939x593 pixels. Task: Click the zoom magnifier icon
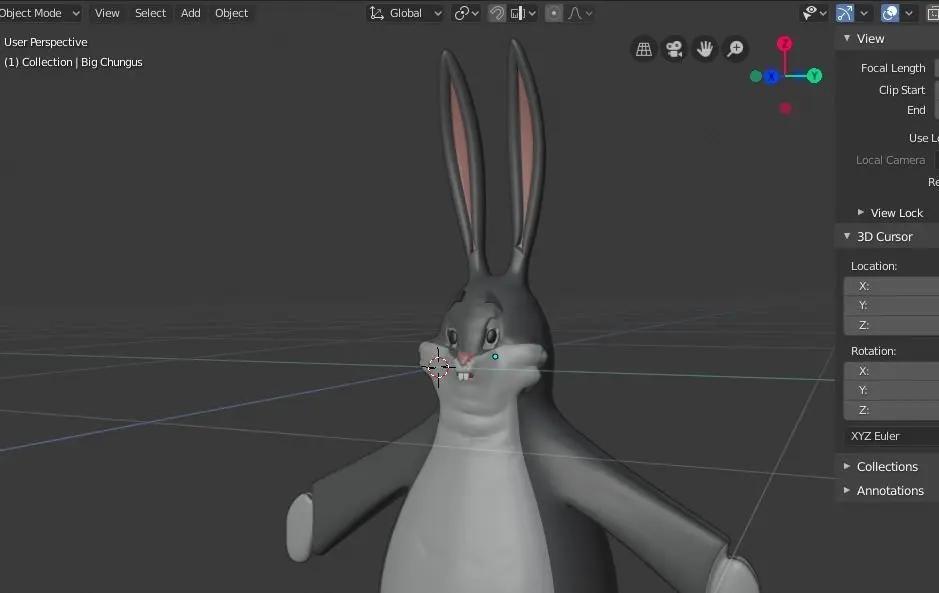point(735,49)
